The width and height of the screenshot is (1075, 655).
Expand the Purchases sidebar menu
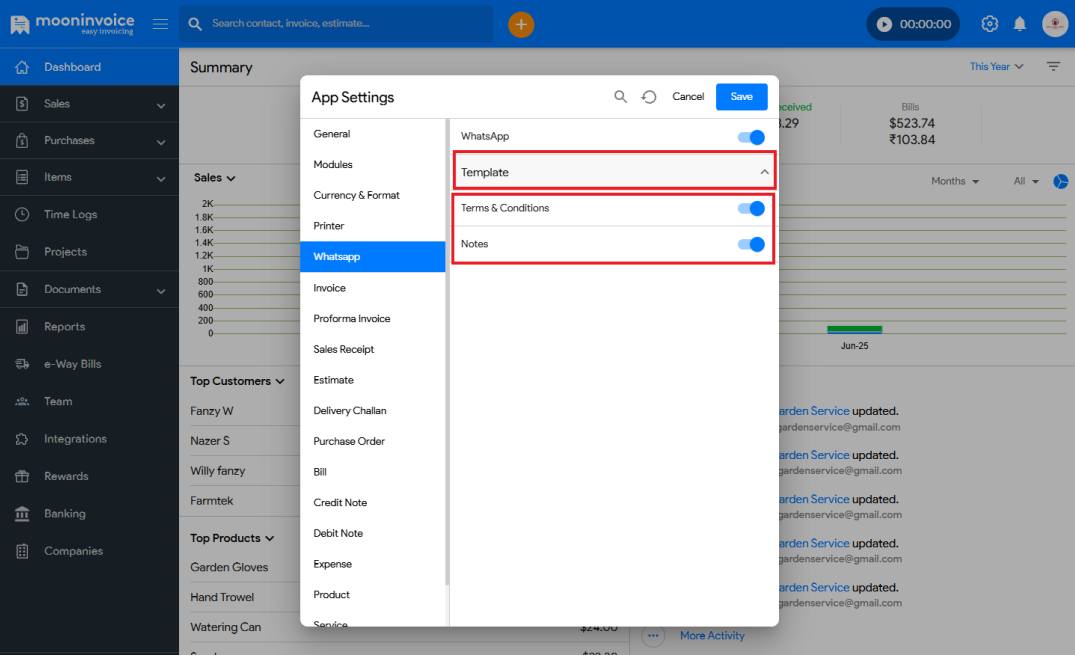click(x=160, y=142)
